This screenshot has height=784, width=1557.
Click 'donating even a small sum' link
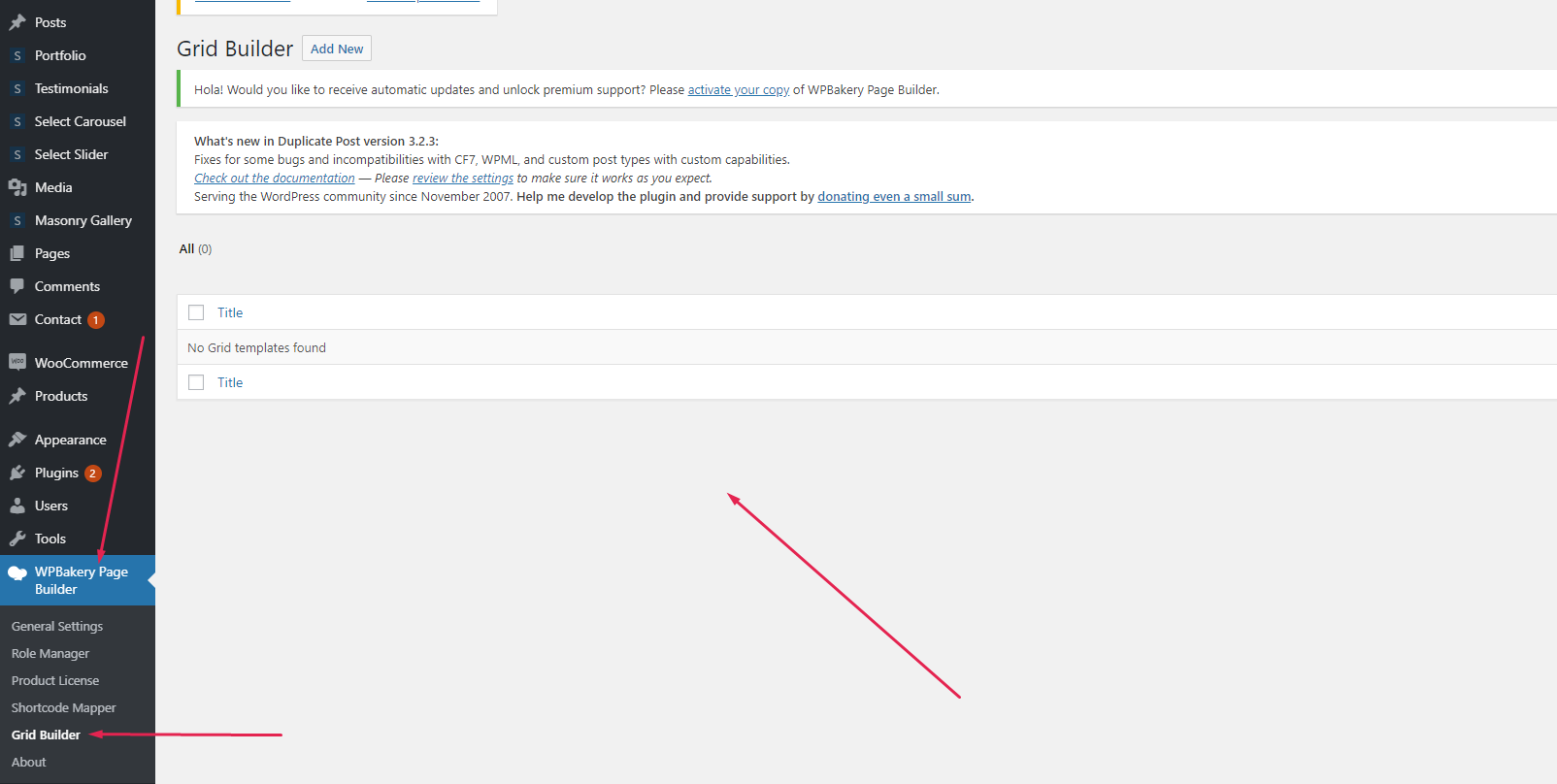point(894,197)
